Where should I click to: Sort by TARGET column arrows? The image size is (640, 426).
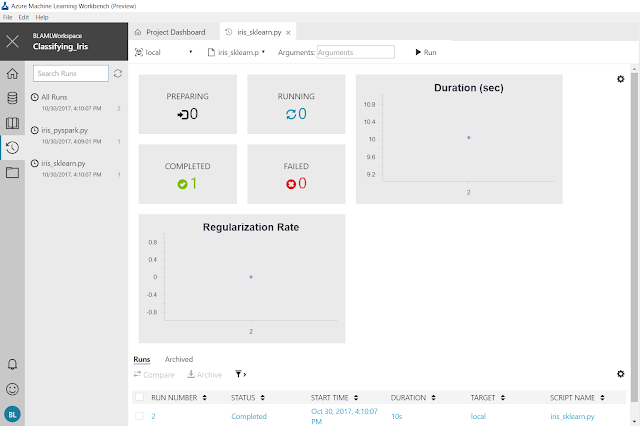pos(503,397)
